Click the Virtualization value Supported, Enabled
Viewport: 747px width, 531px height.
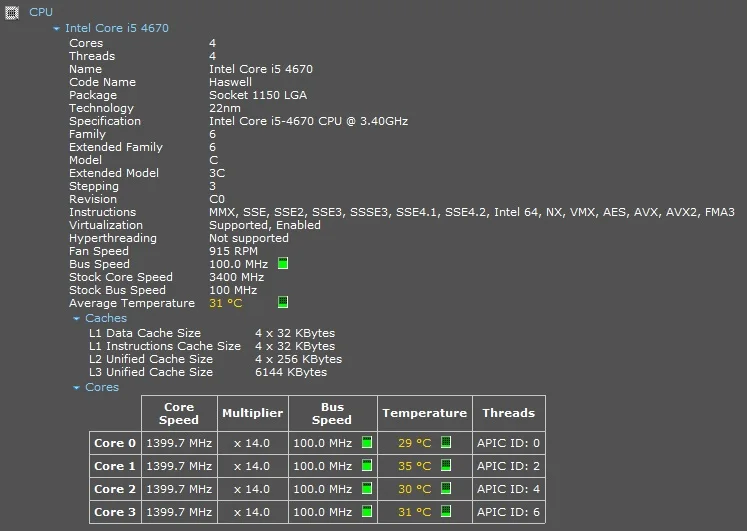tap(265, 225)
